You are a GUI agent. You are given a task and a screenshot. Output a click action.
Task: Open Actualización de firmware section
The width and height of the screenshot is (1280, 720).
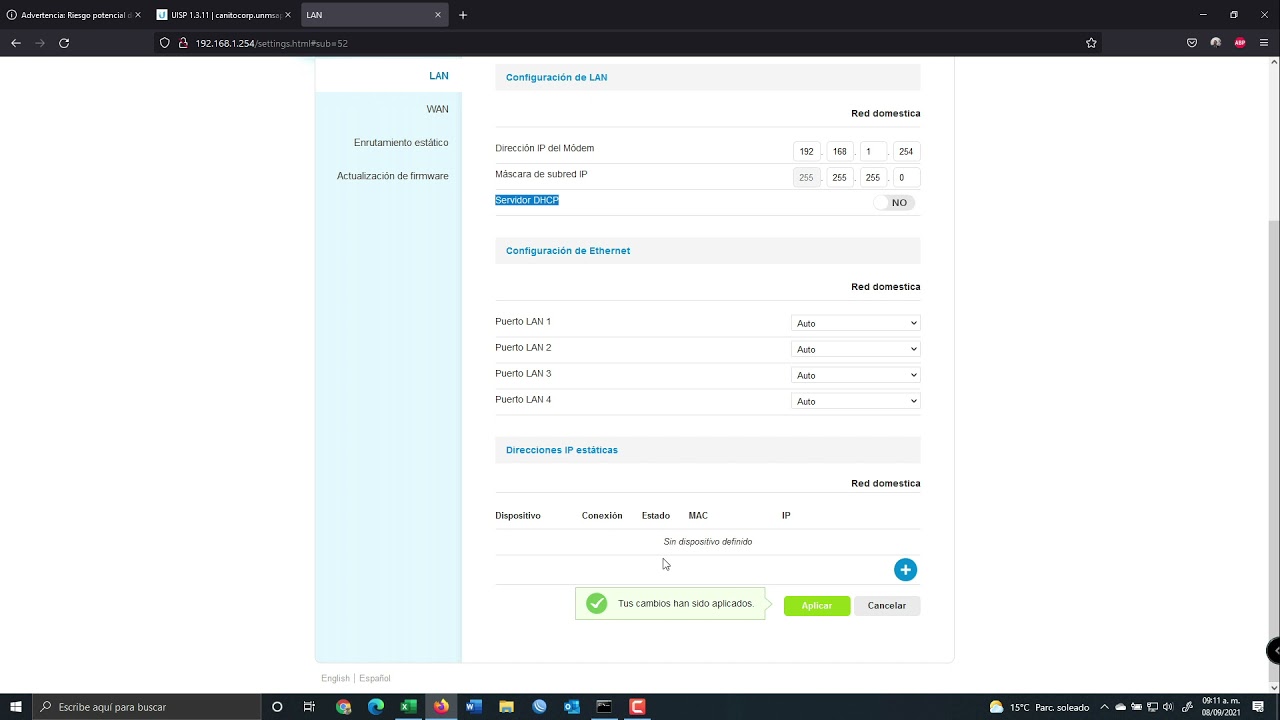point(392,176)
